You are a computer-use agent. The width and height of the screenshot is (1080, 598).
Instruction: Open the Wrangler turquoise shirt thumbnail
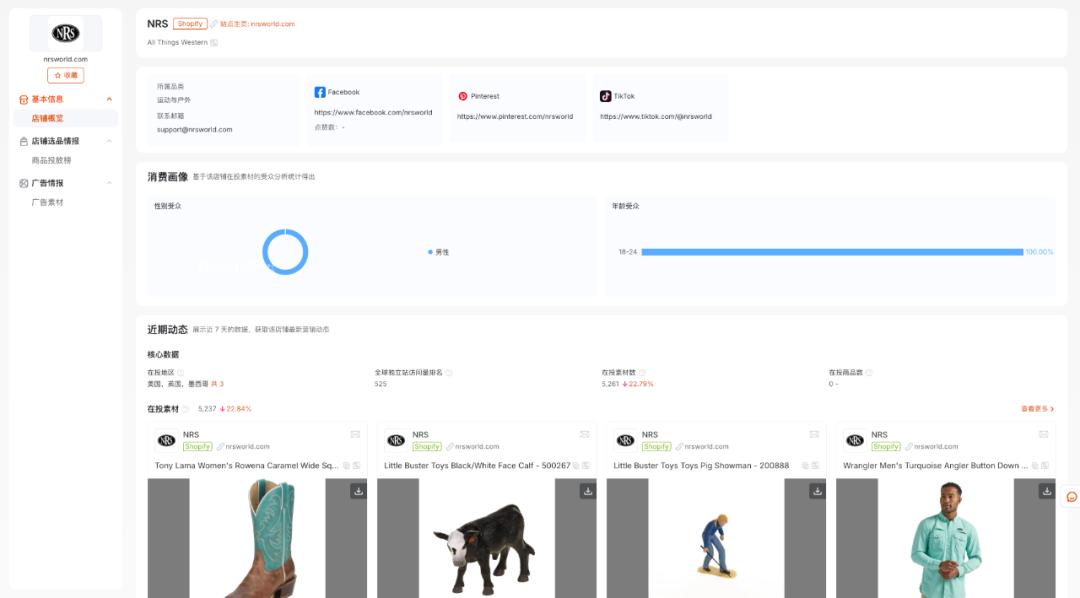point(946,538)
